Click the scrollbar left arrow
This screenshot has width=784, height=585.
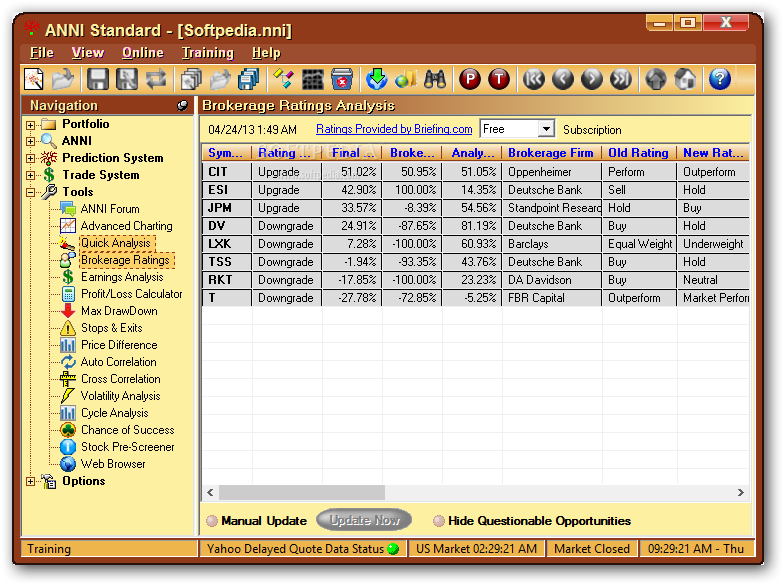tap(210, 492)
